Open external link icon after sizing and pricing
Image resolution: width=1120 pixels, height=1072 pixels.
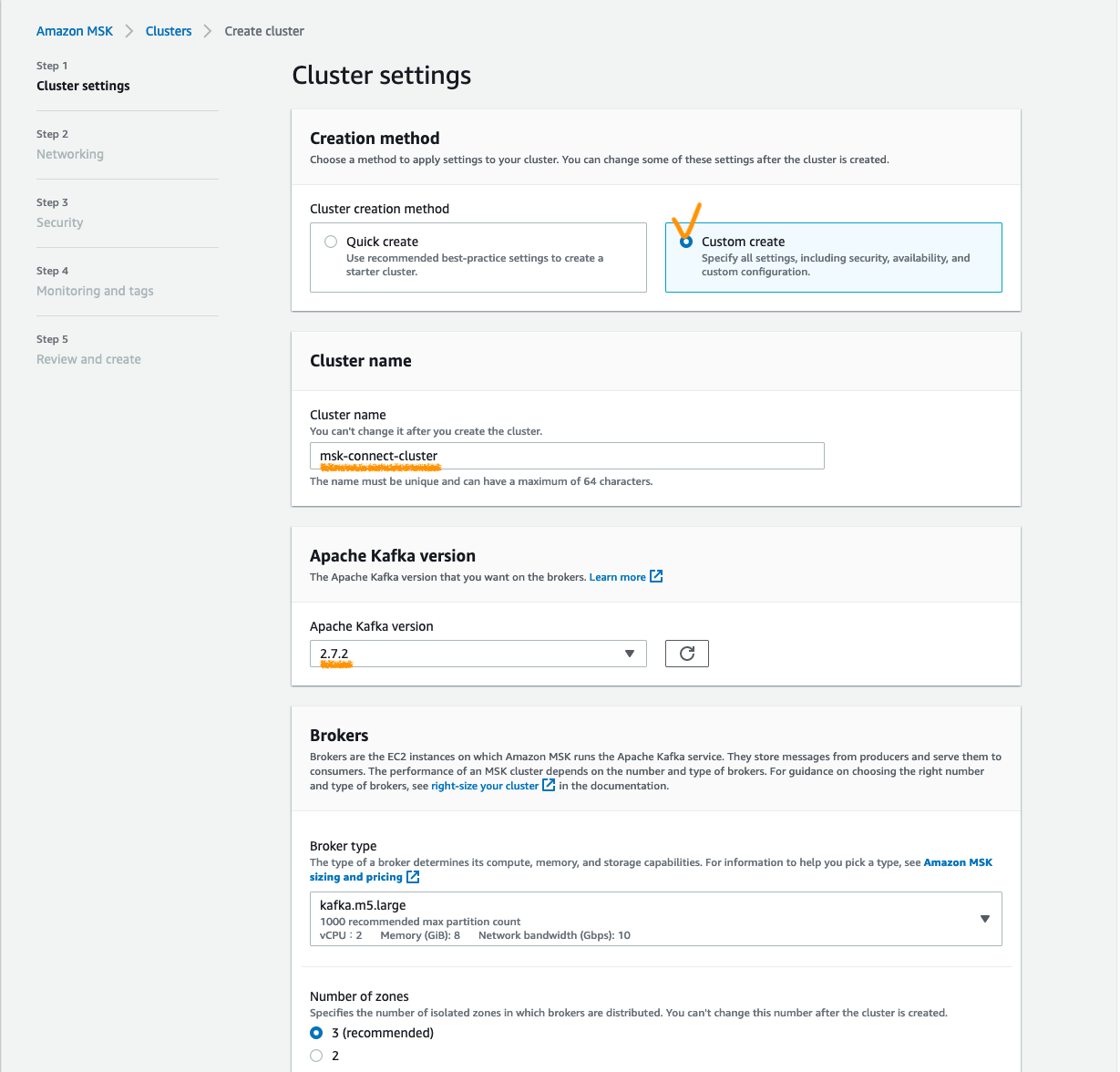(413, 877)
